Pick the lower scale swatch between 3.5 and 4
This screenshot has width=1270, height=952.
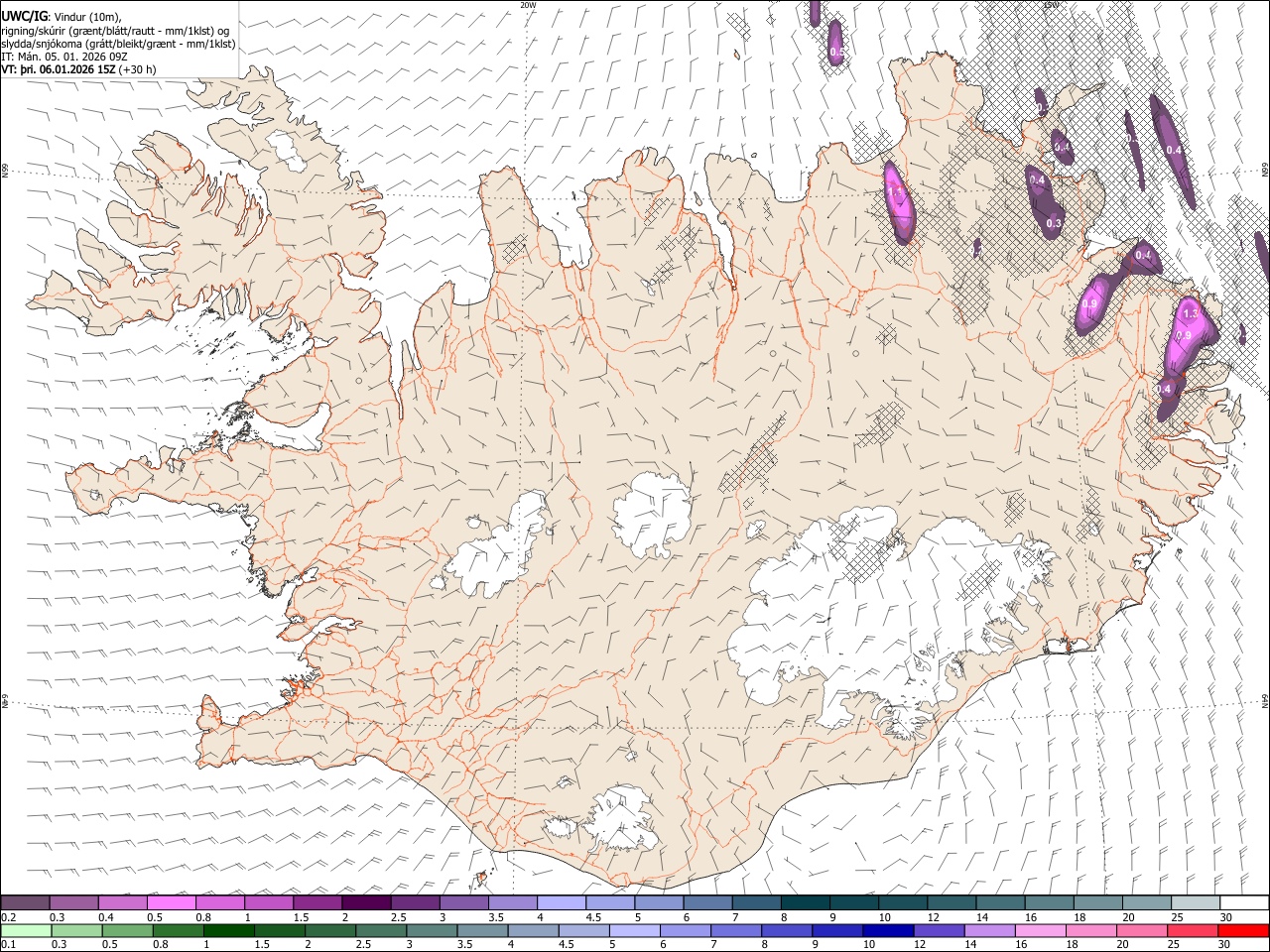click(x=482, y=930)
